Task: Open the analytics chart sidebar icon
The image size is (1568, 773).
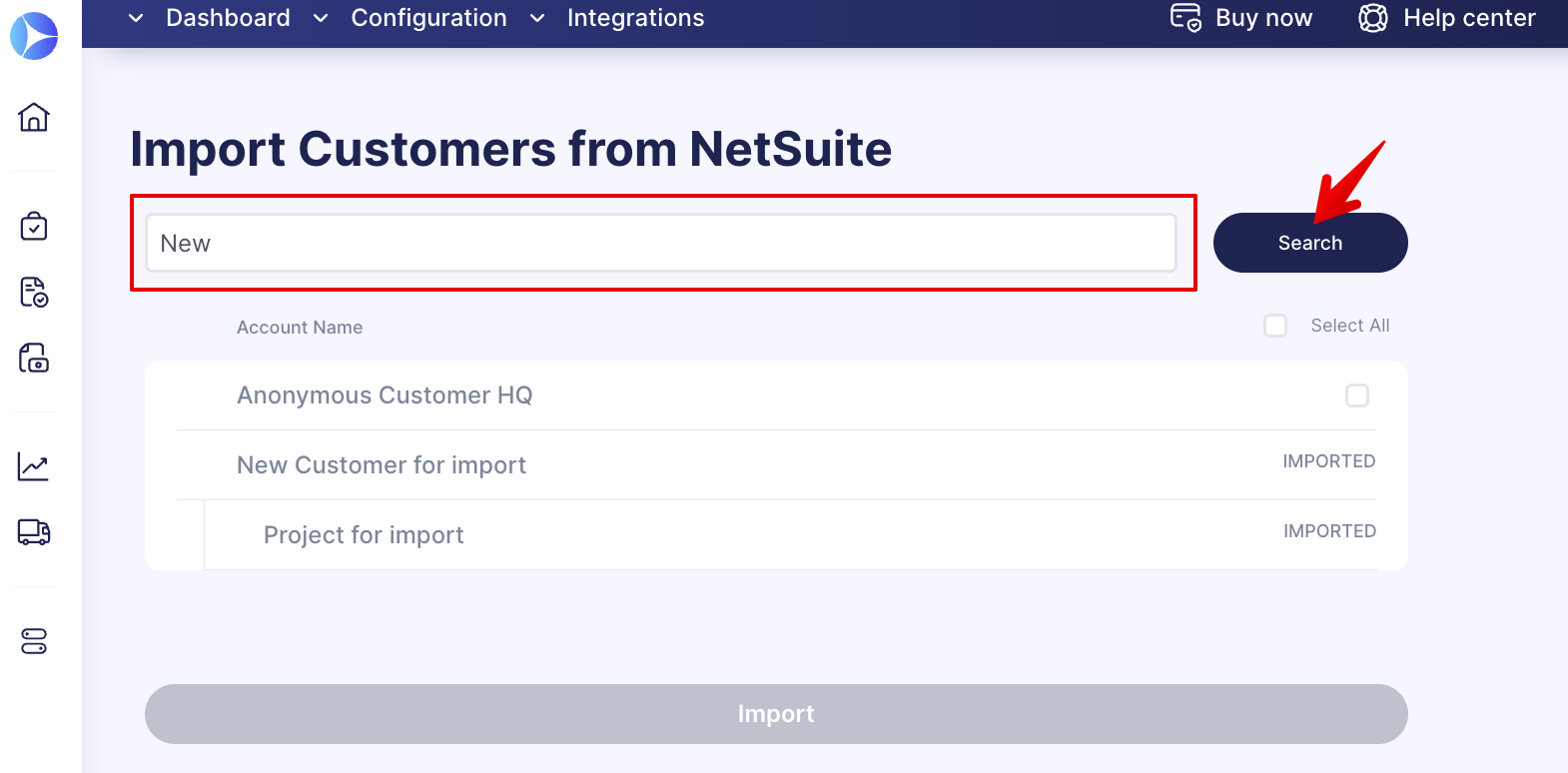Action: [34, 466]
